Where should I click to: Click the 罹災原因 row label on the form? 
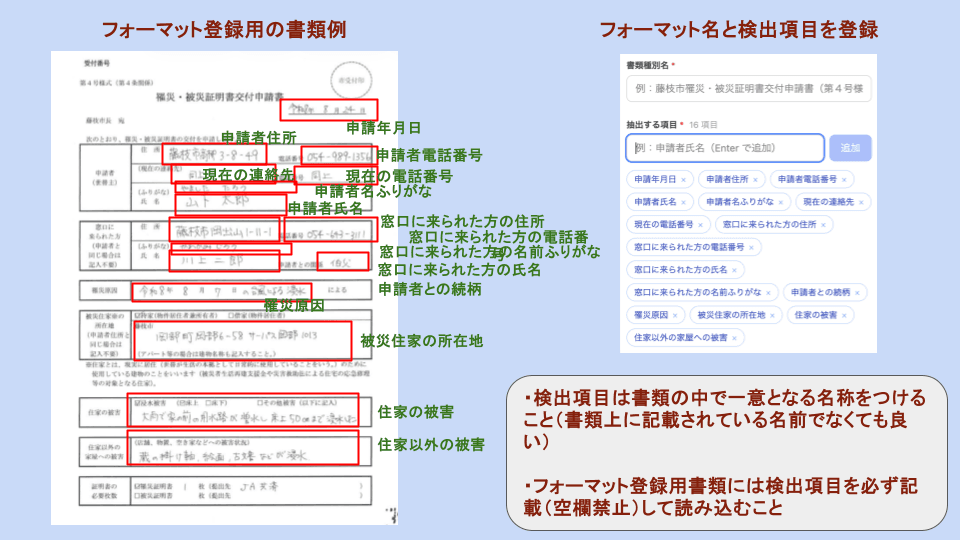[104, 290]
